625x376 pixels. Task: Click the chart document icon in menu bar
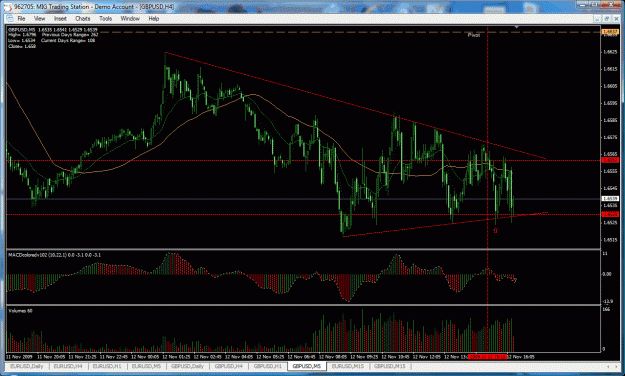[10, 18]
